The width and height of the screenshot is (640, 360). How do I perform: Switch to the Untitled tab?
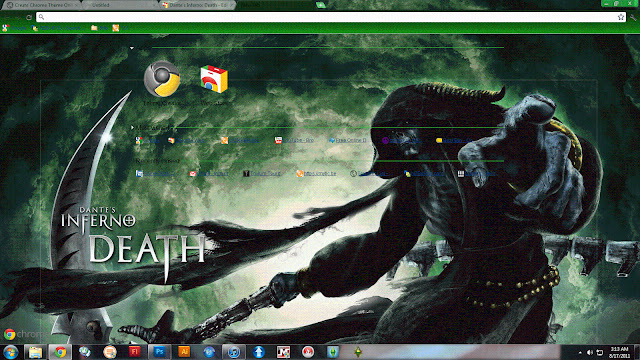[x=118, y=5]
